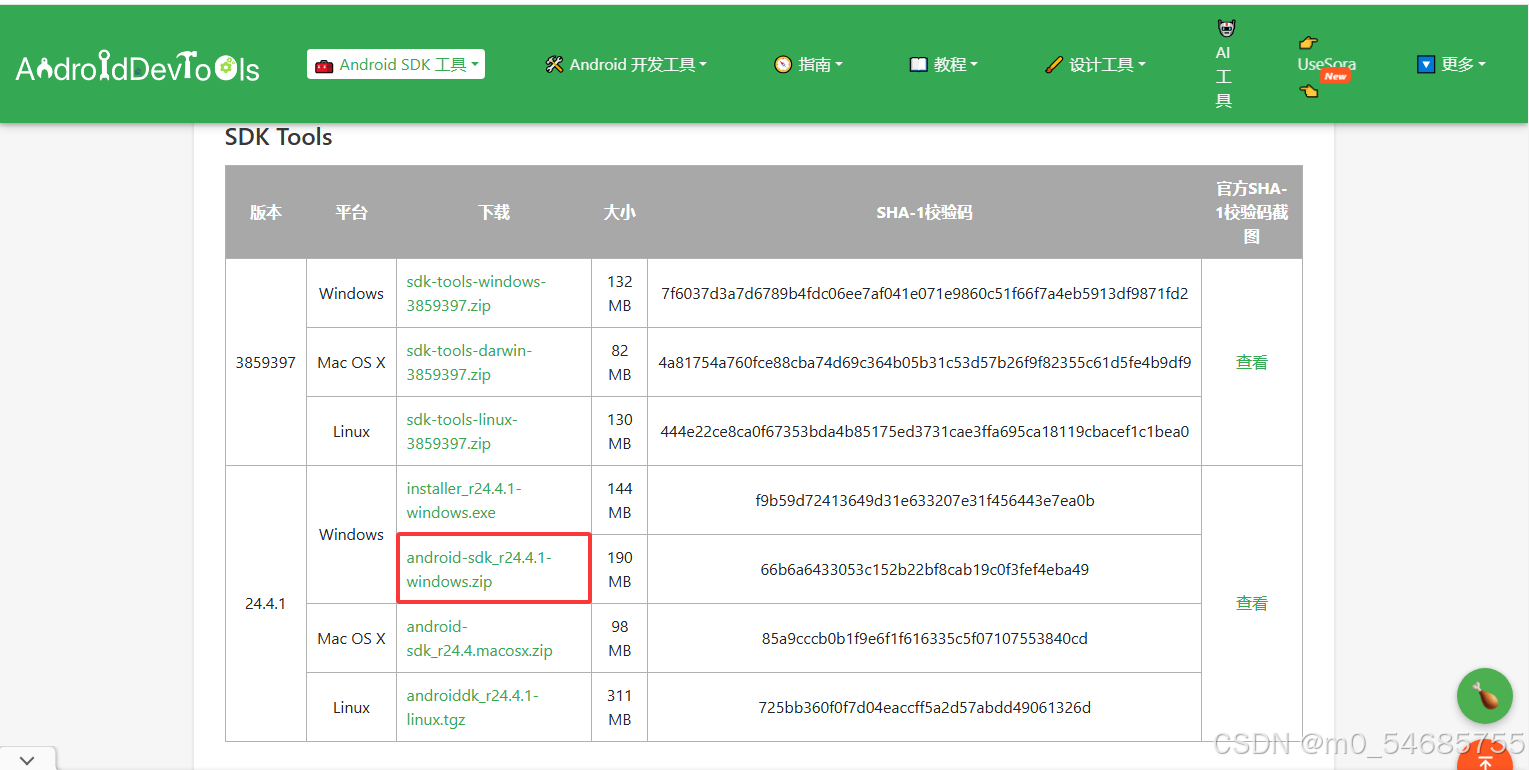Click the blue arrow icon beside 更多
The width and height of the screenshot is (1529, 770).
1427,64
